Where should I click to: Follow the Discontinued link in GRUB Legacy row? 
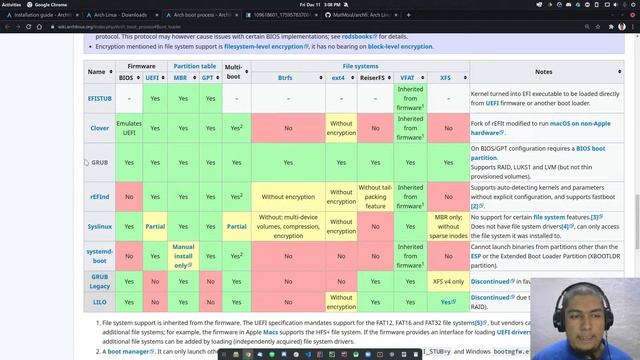[490, 281]
